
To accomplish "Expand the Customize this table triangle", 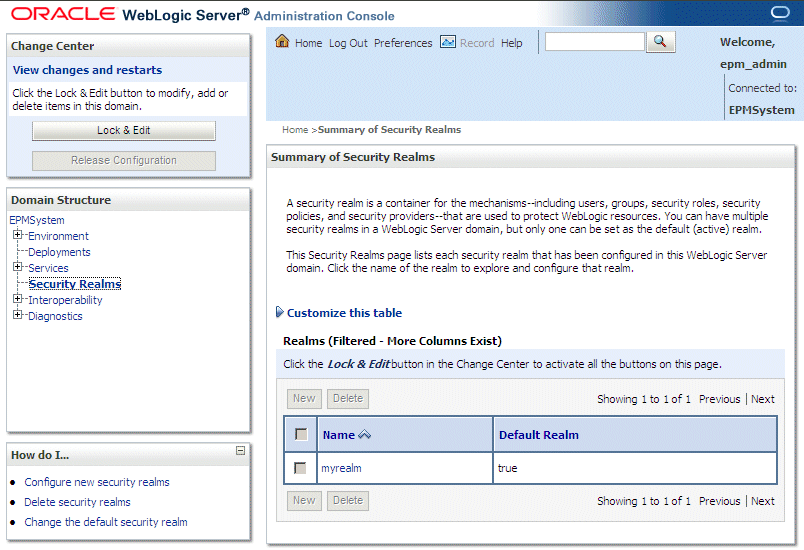I will [279, 312].
